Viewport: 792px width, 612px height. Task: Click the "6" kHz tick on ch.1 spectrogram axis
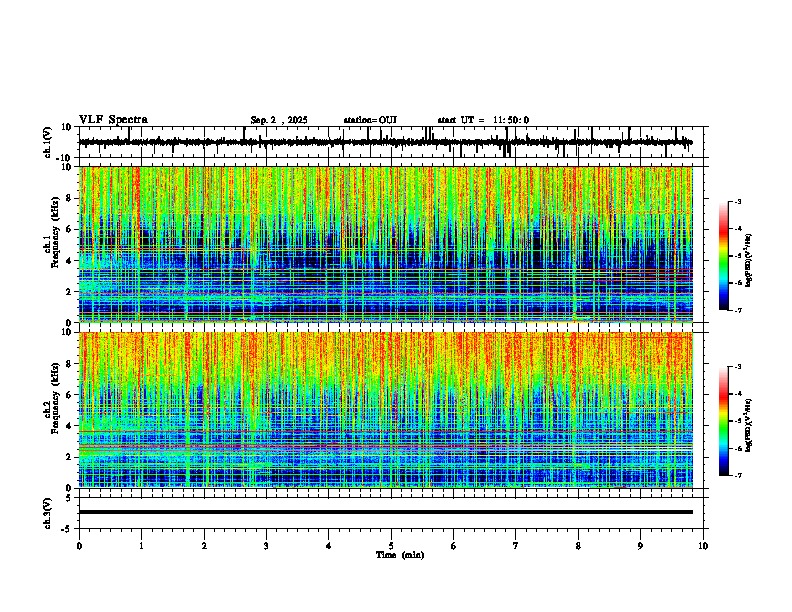click(x=70, y=229)
